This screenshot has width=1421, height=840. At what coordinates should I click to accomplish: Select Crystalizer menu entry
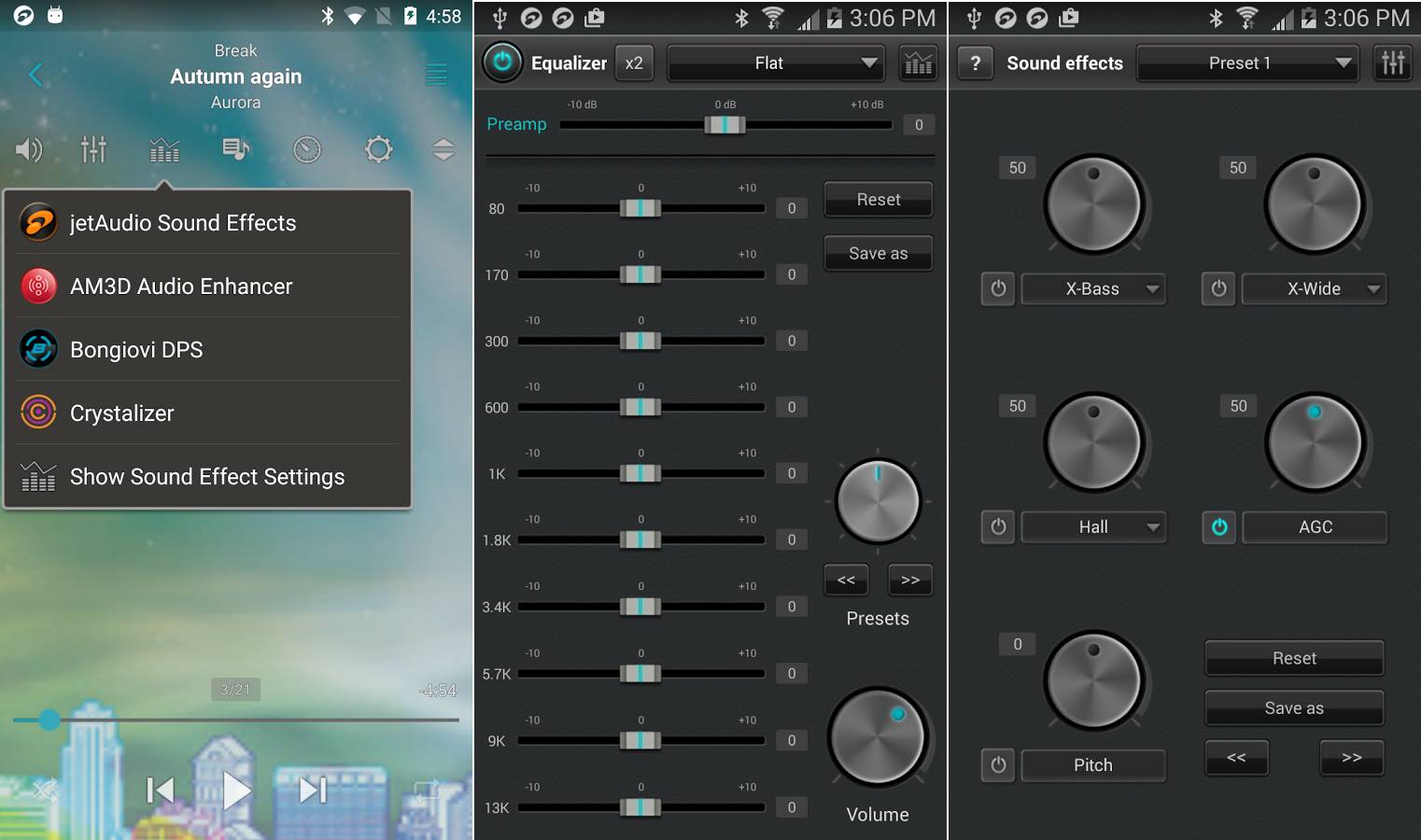pos(208,413)
